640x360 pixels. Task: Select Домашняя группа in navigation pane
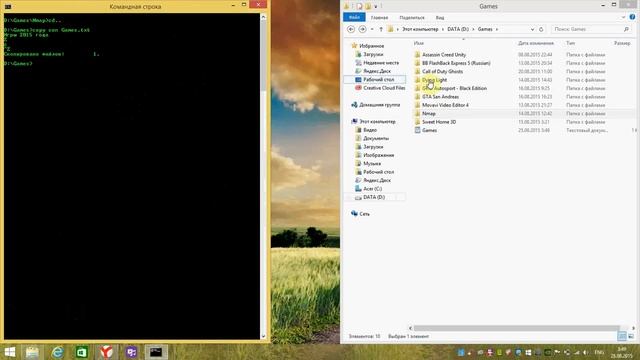pos(379,105)
